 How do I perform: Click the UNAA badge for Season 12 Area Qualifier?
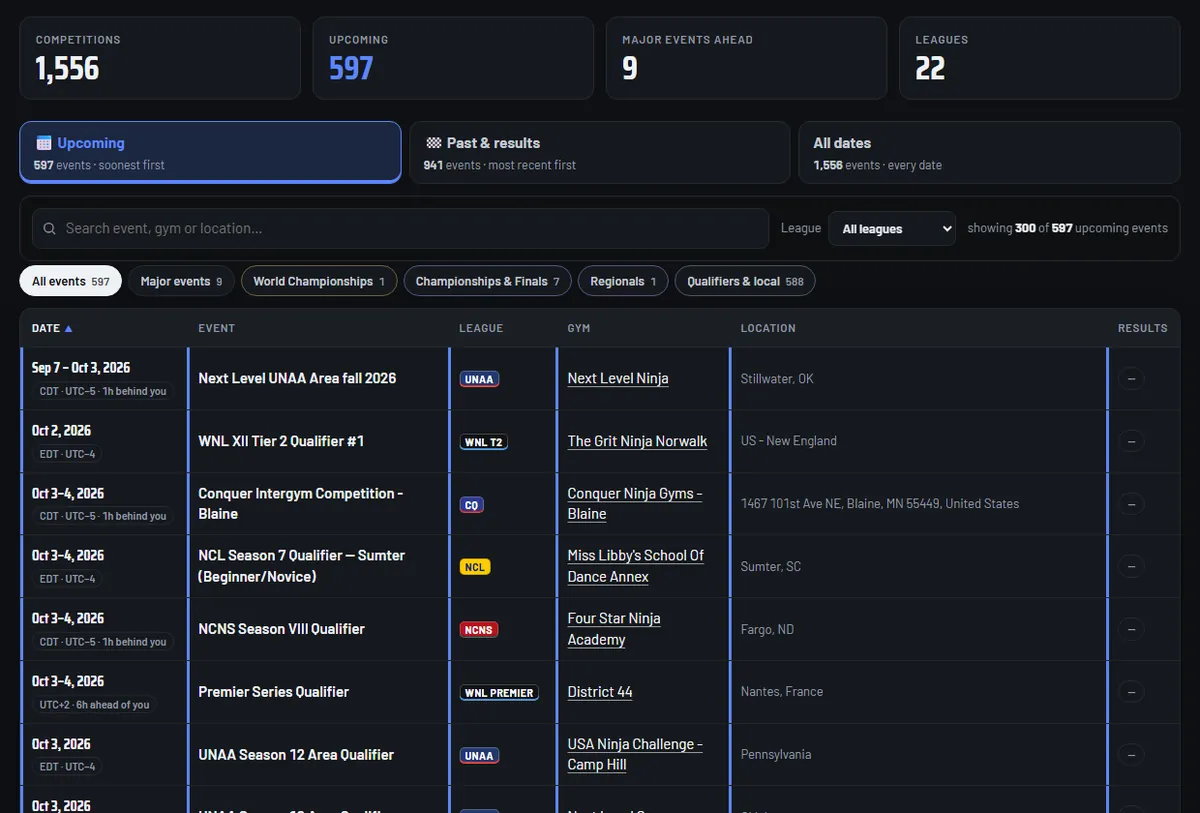[479, 756]
